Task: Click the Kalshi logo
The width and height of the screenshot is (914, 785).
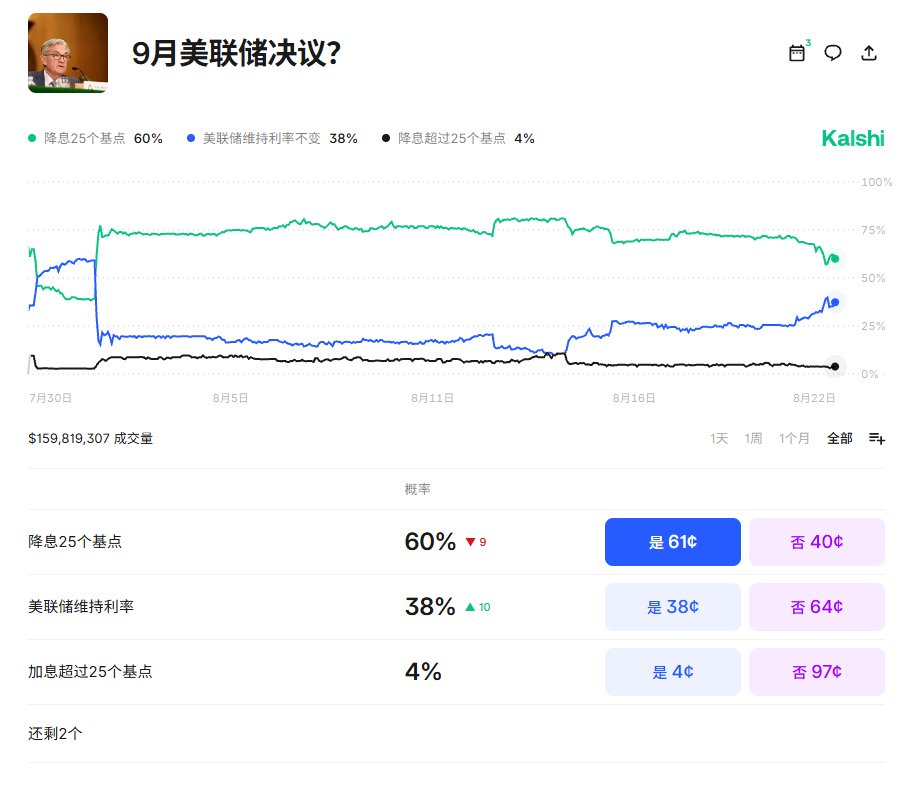Action: pos(853,139)
